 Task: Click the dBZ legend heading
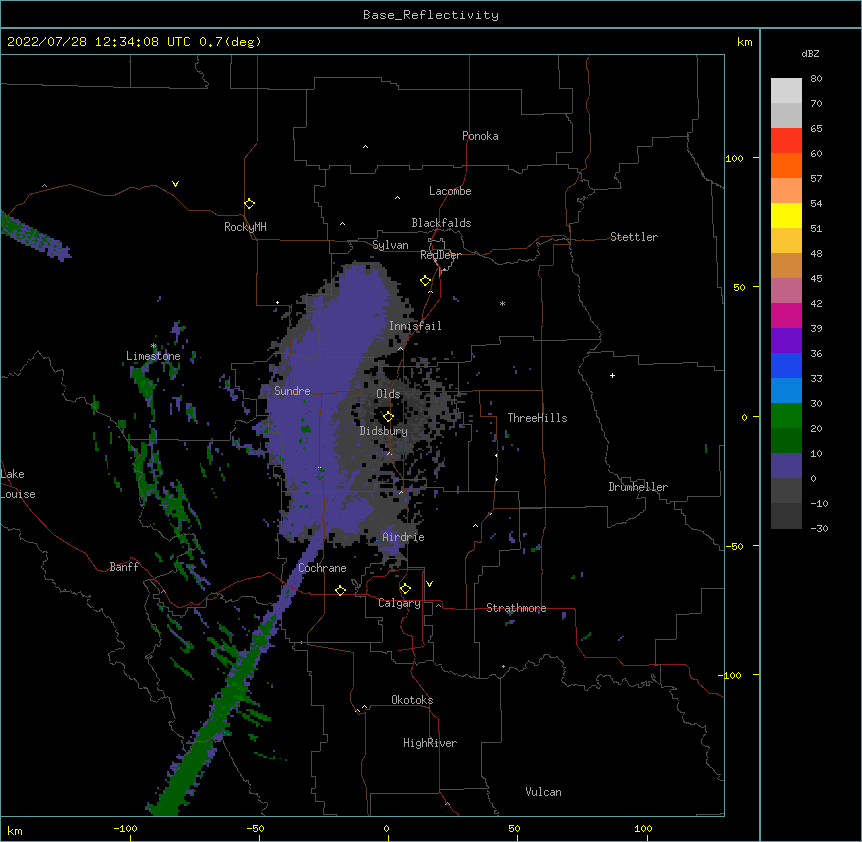click(810, 54)
